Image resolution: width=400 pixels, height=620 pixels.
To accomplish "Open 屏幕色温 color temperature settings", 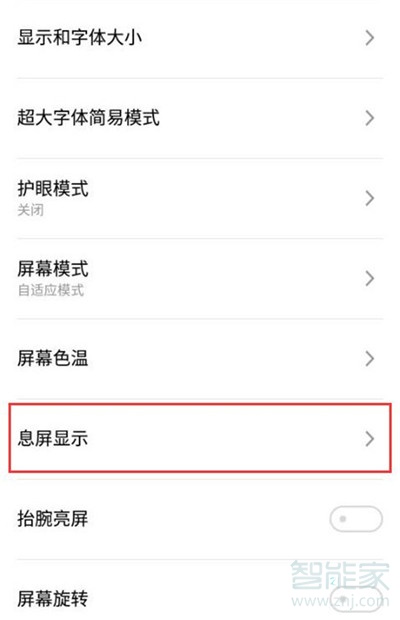I will click(x=200, y=359).
